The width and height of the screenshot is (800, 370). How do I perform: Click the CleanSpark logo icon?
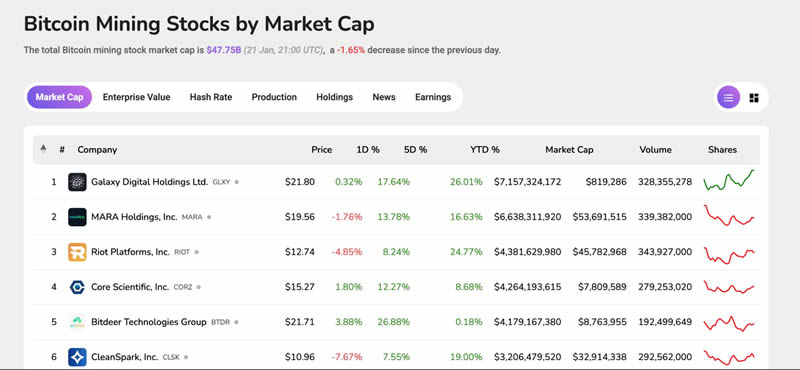(77, 357)
